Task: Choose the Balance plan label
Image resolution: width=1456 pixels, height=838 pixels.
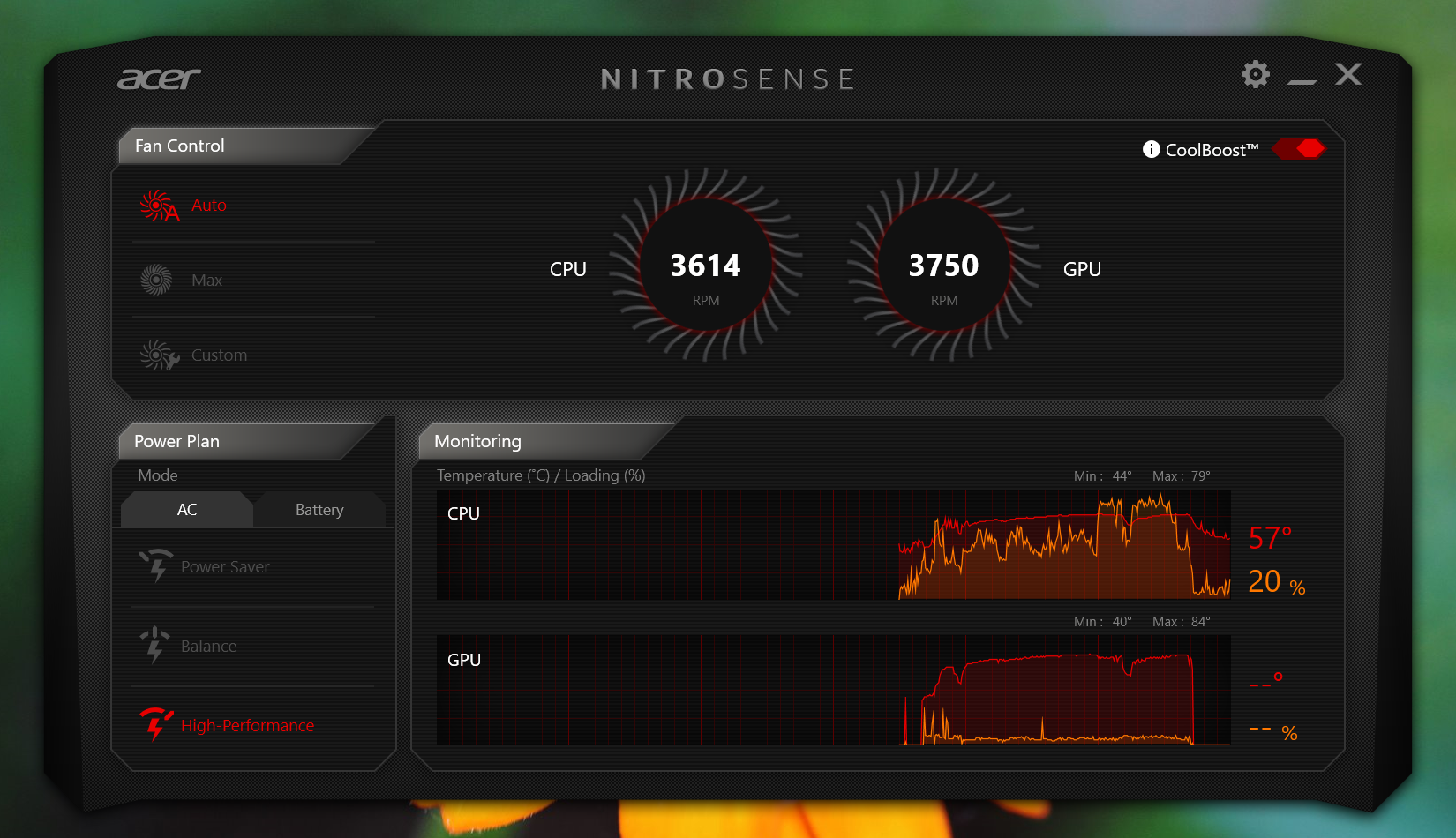Action: (x=209, y=647)
